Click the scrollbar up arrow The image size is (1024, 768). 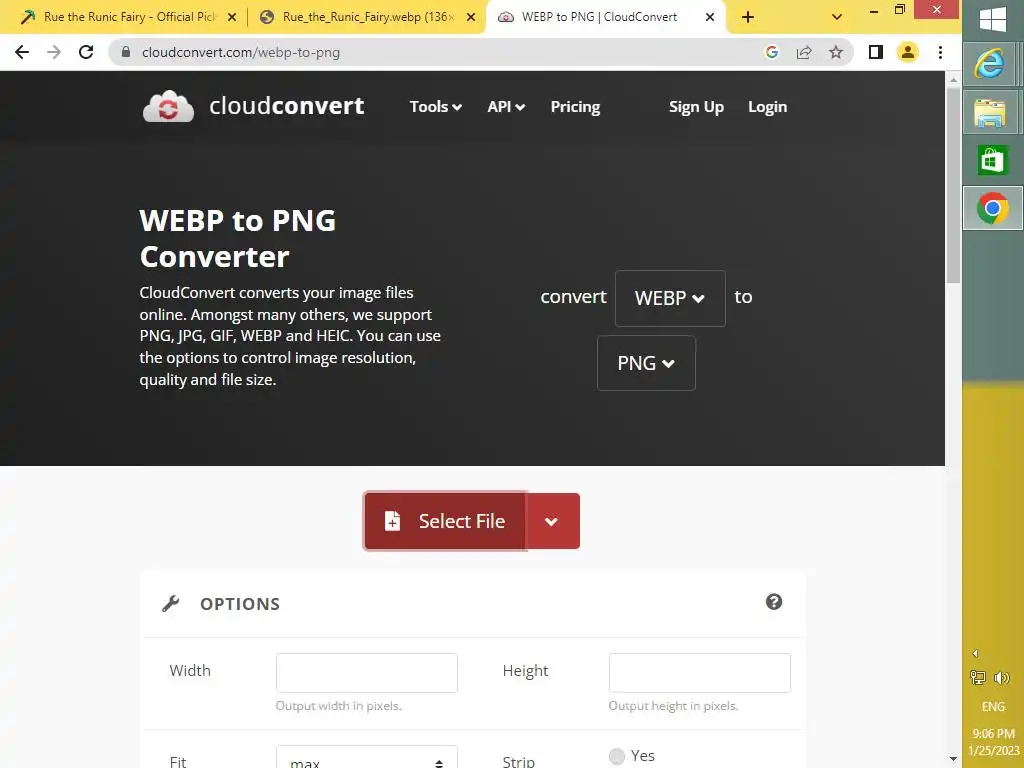[x=953, y=80]
